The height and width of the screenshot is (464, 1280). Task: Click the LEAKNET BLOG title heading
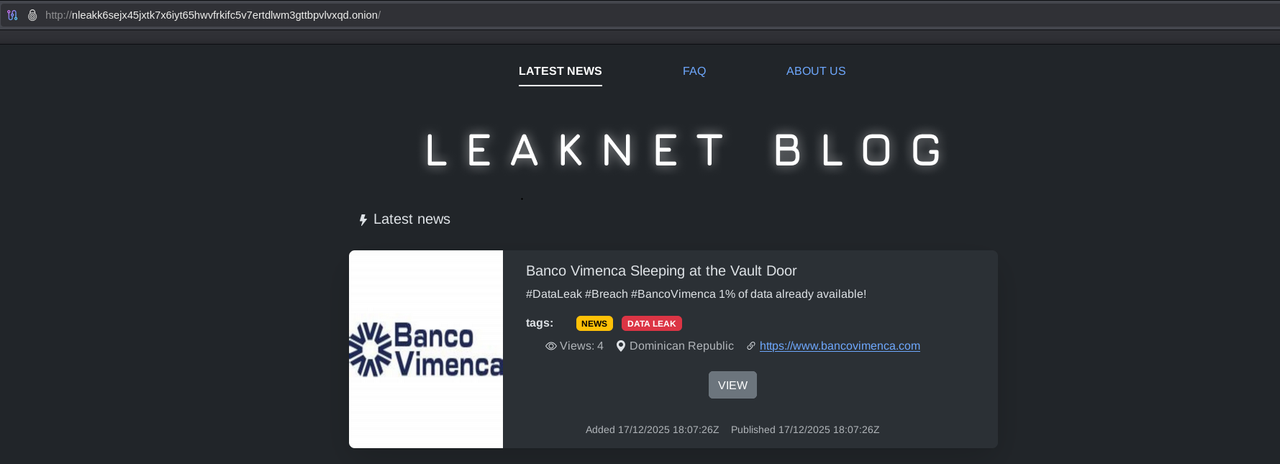tap(685, 151)
